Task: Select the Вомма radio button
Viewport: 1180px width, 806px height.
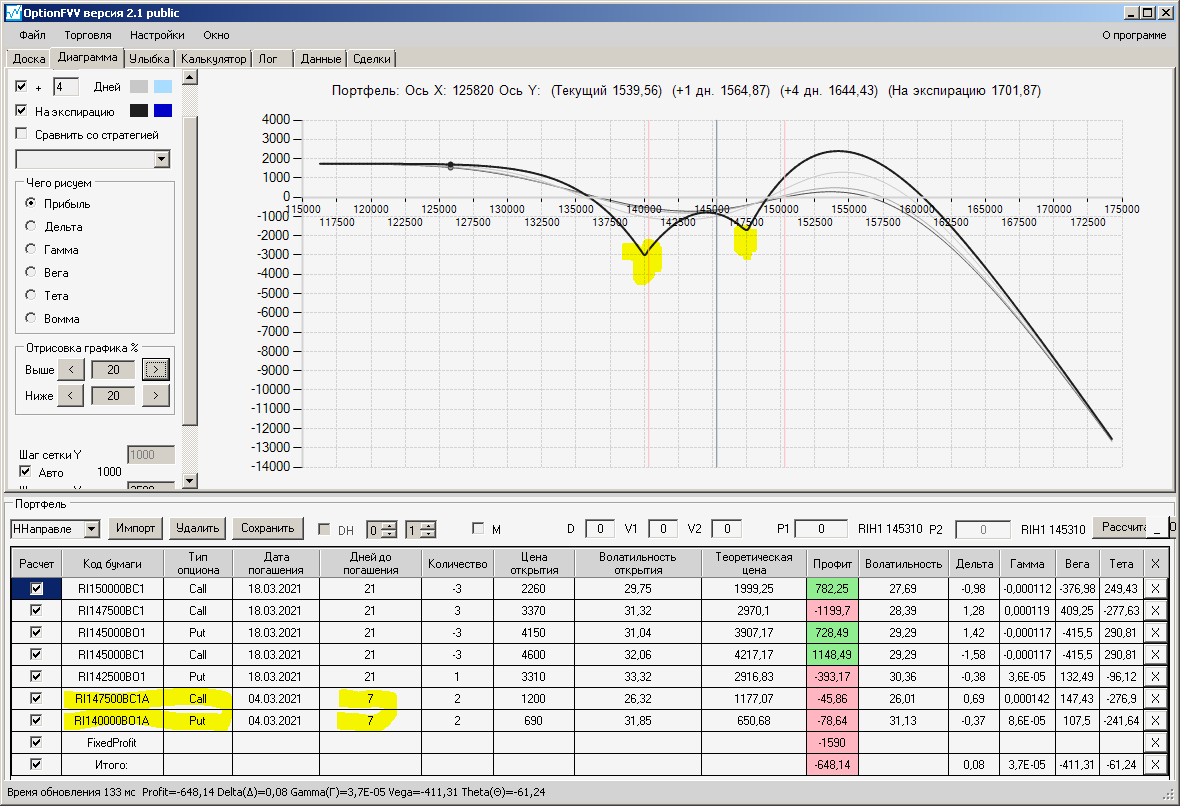Action: click(x=30, y=318)
